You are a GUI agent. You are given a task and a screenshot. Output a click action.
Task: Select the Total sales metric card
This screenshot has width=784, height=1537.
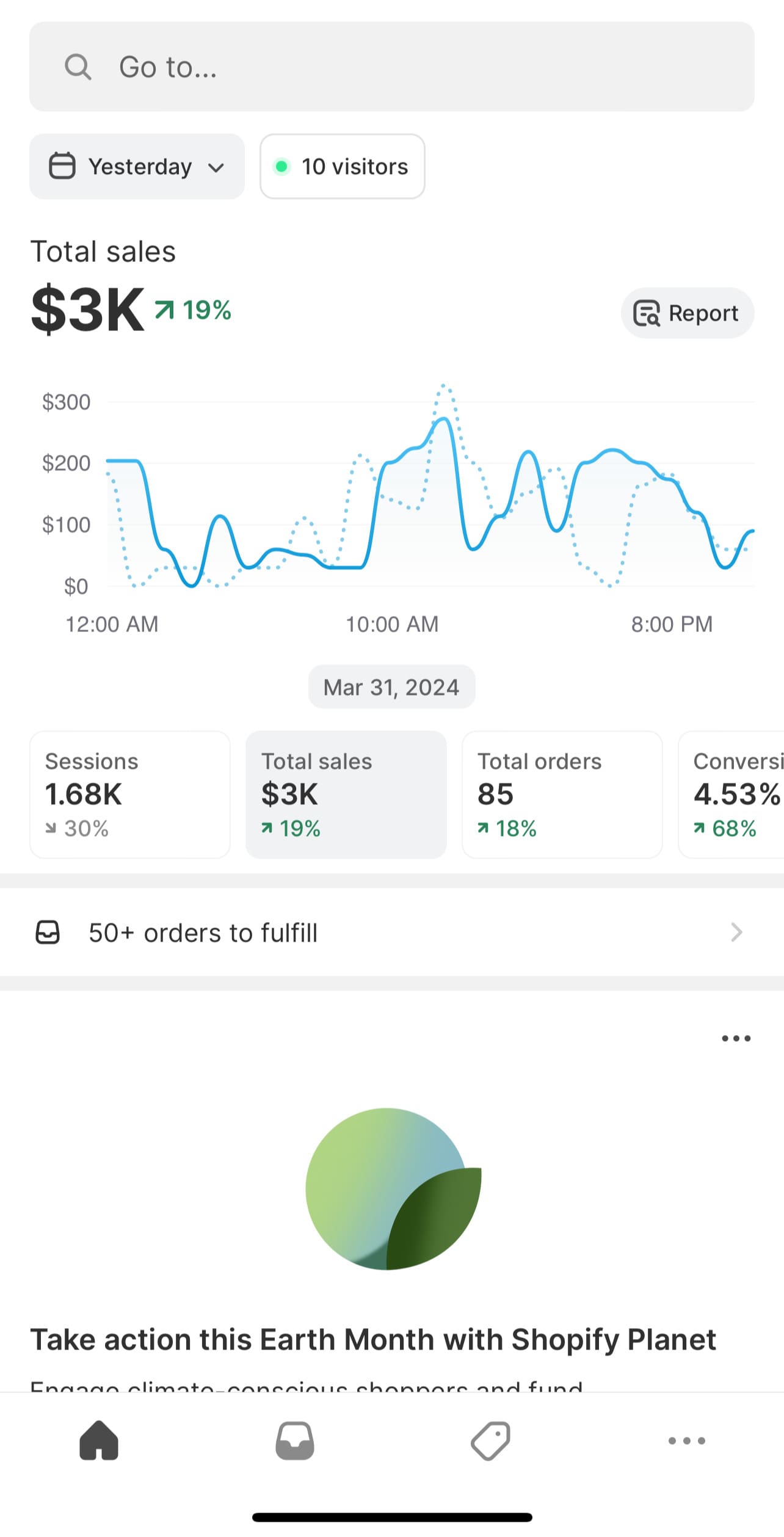pos(346,794)
